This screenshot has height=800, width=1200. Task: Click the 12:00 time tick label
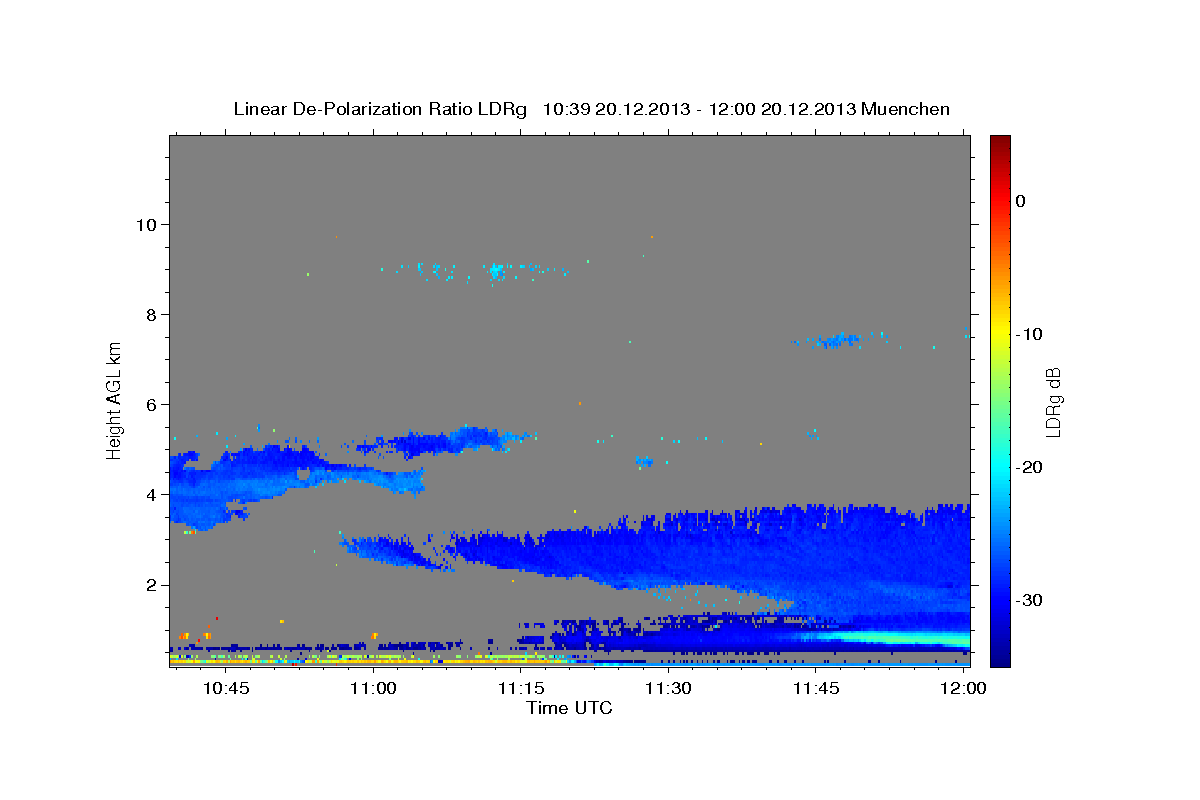pyautogui.click(x=963, y=689)
